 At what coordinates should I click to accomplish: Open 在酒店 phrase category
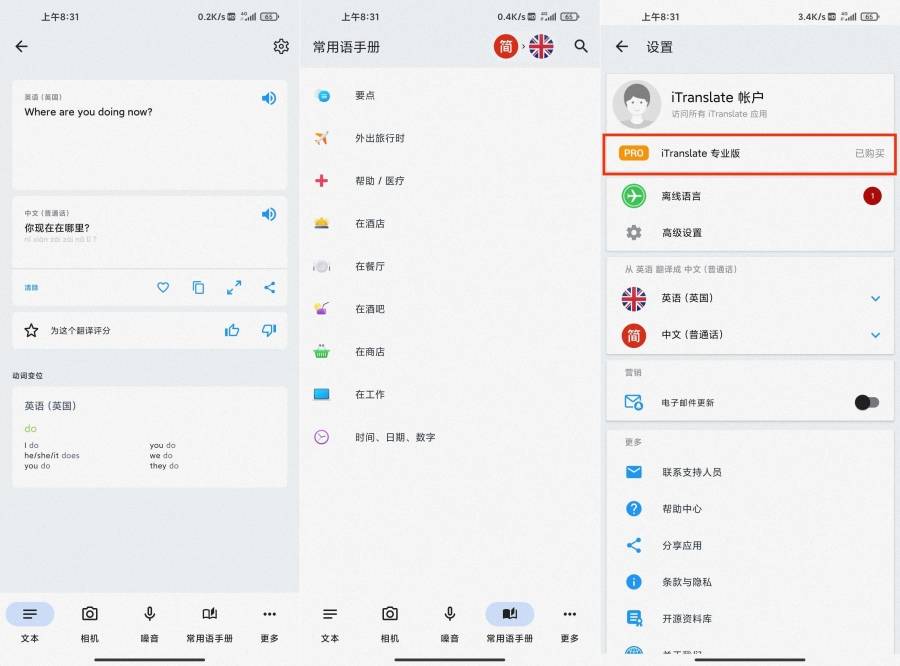pos(450,223)
